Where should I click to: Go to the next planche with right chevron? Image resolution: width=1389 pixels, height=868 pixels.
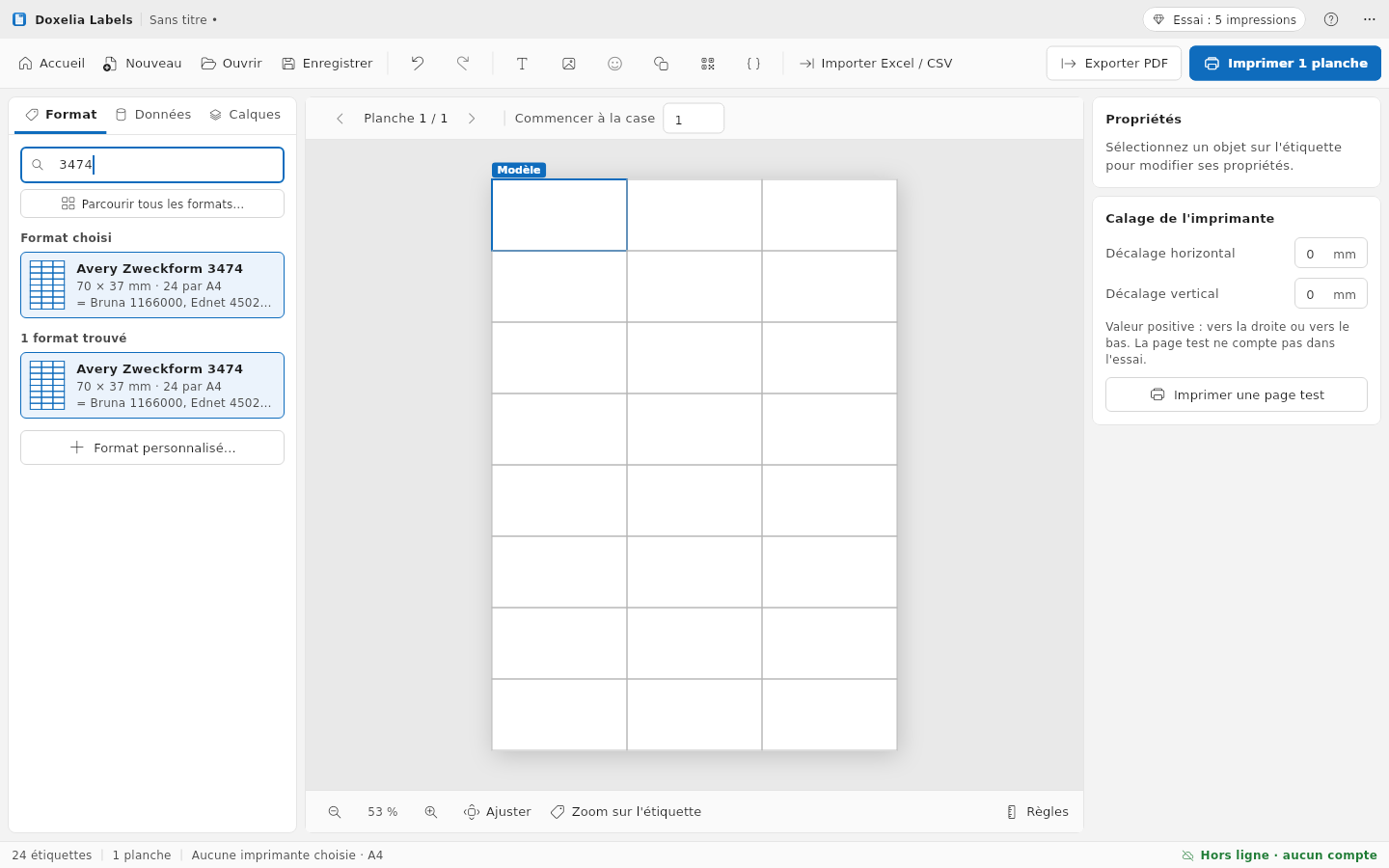472,119
